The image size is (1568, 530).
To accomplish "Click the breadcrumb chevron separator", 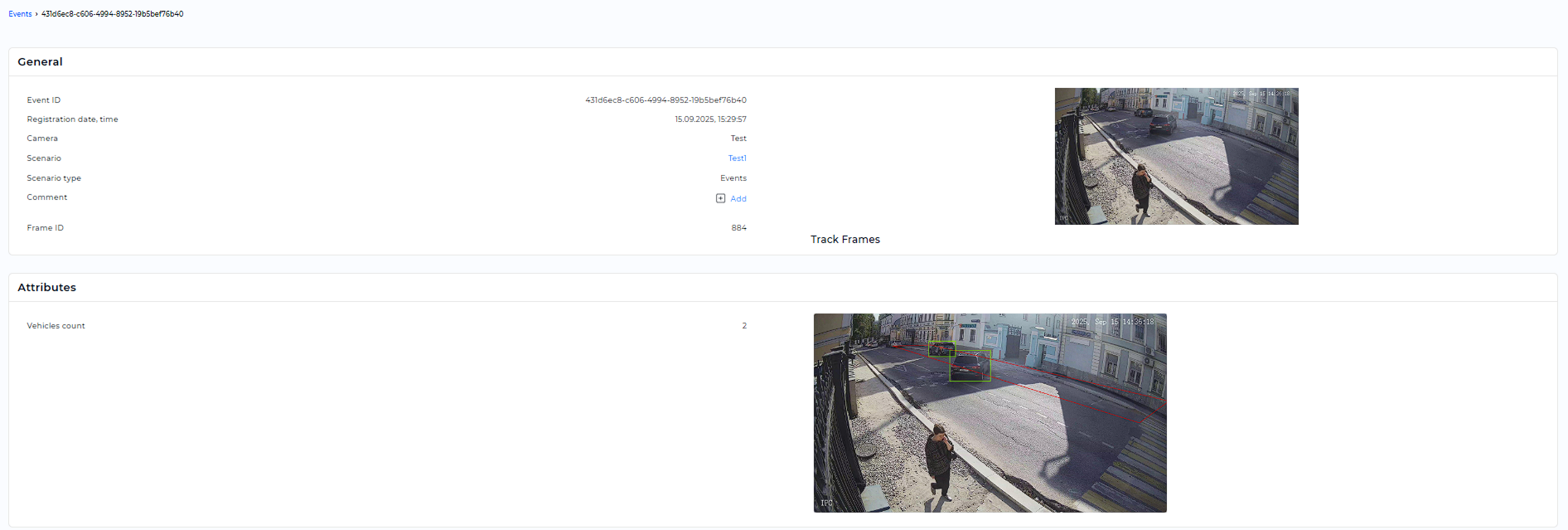I will click(x=36, y=14).
